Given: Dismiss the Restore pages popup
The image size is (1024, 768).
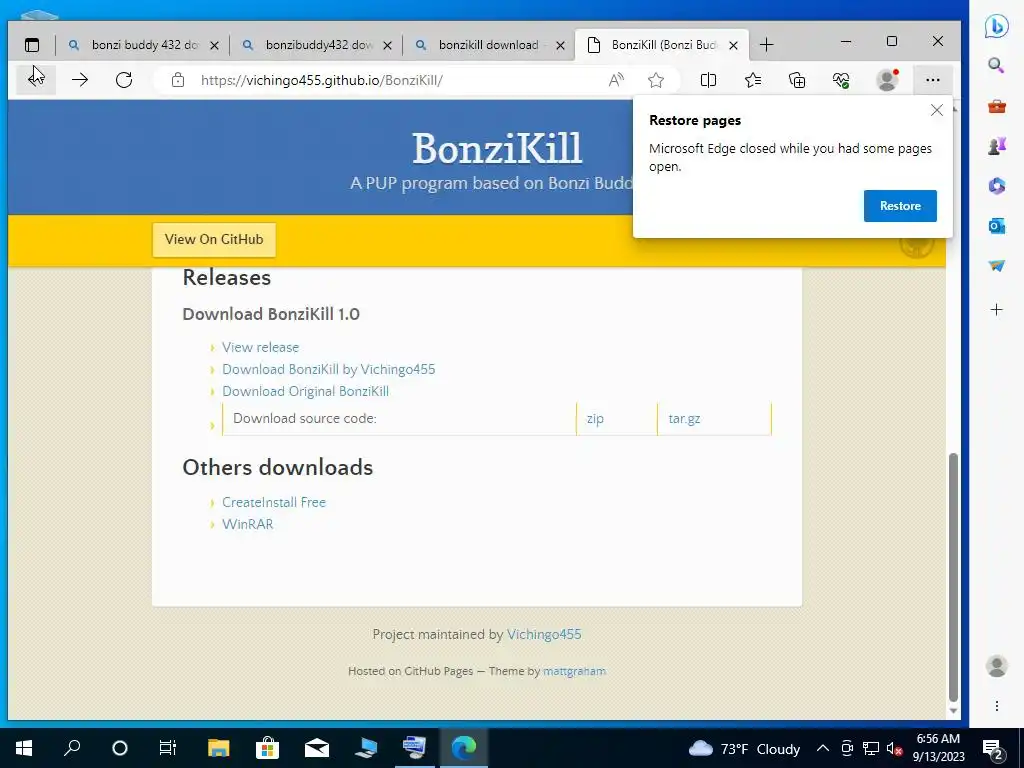Looking at the screenshot, I should point(936,110).
